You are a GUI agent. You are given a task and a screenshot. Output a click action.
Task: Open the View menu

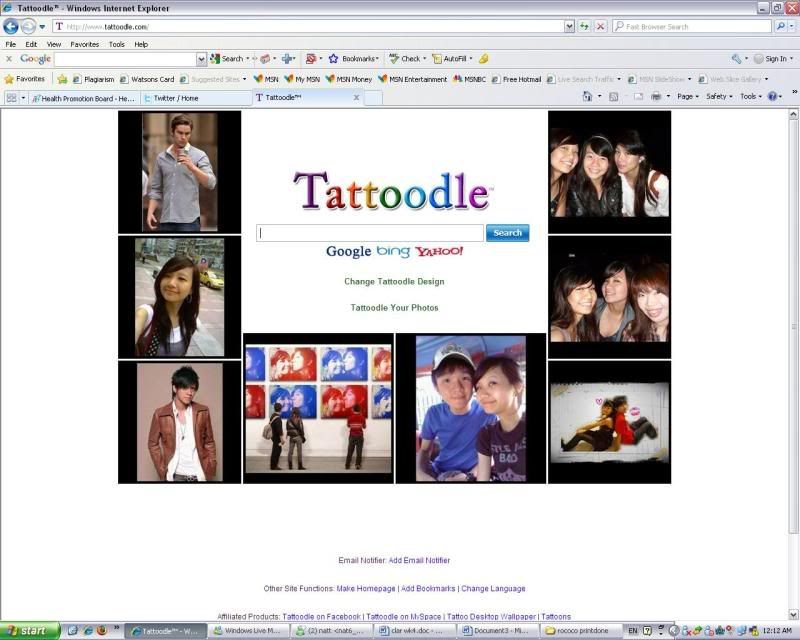(54, 44)
